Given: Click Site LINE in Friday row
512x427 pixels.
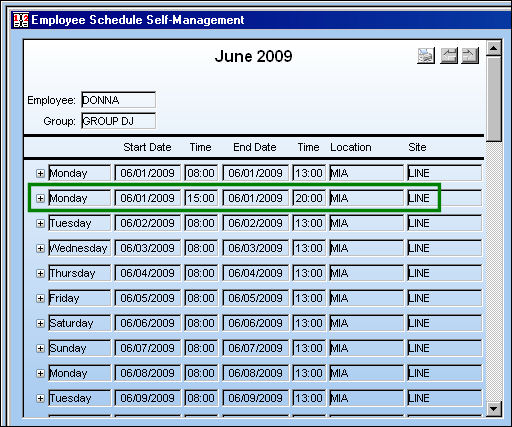Looking at the screenshot, I should (444, 298).
